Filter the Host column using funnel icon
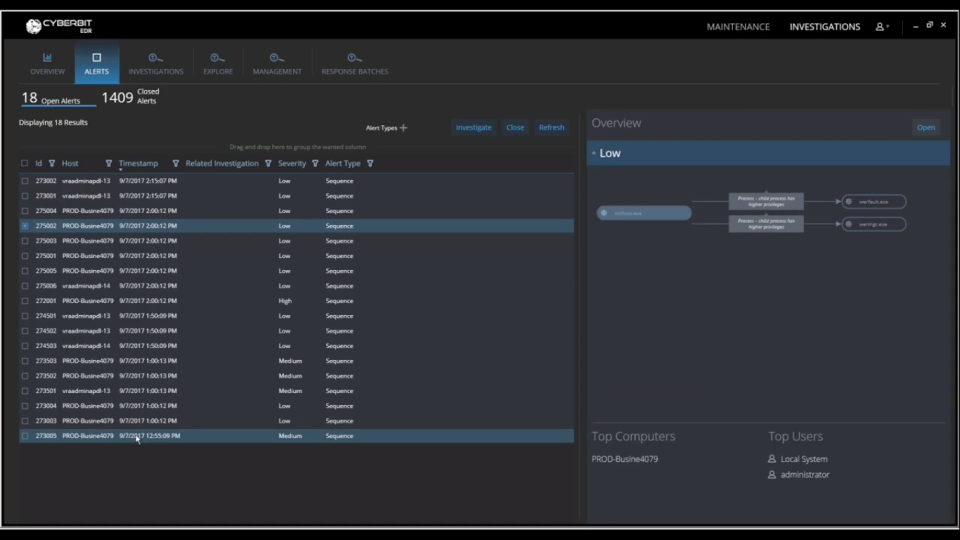 pos(108,164)
